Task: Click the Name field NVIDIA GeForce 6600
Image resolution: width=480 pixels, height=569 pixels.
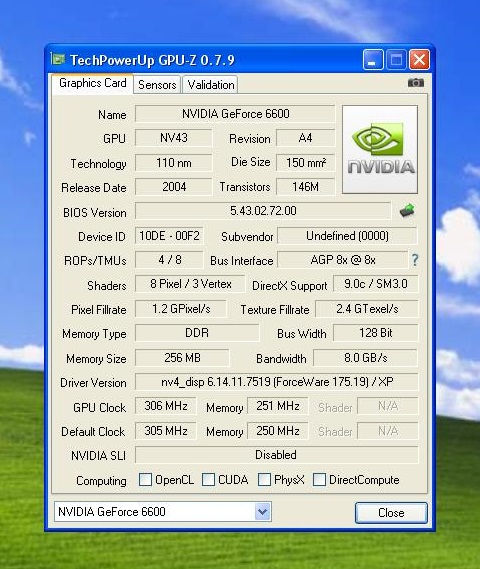Action: point(235,114)
